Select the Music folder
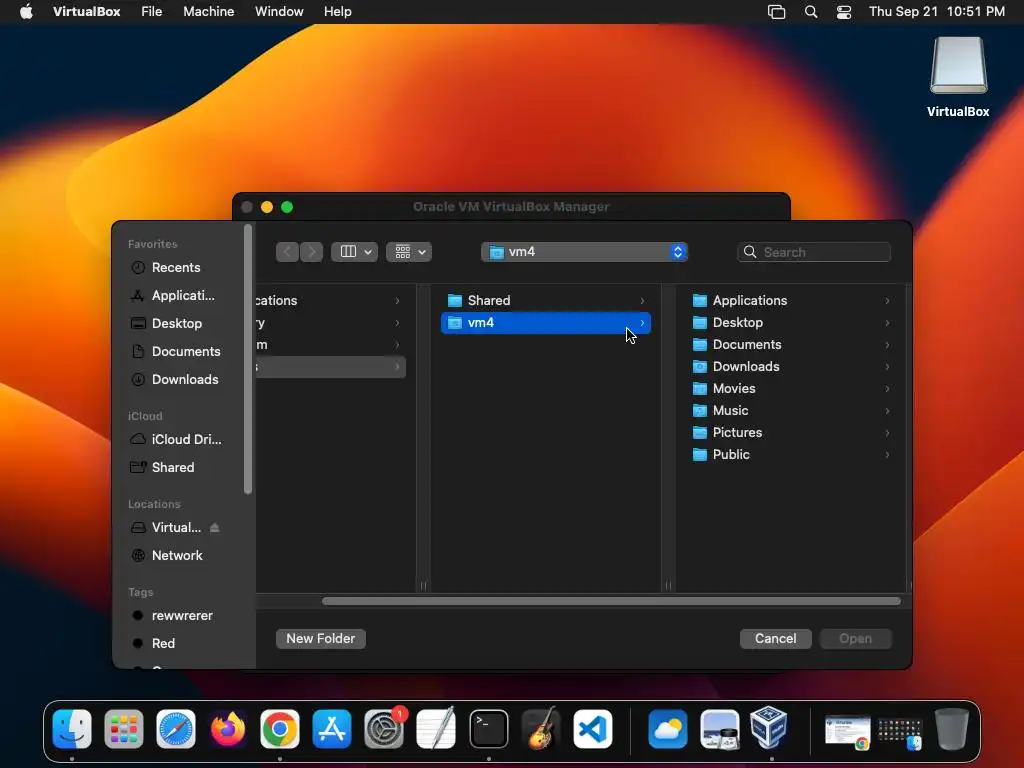The height and width of the screenshot is (768, 1024). tap(790, 411)
